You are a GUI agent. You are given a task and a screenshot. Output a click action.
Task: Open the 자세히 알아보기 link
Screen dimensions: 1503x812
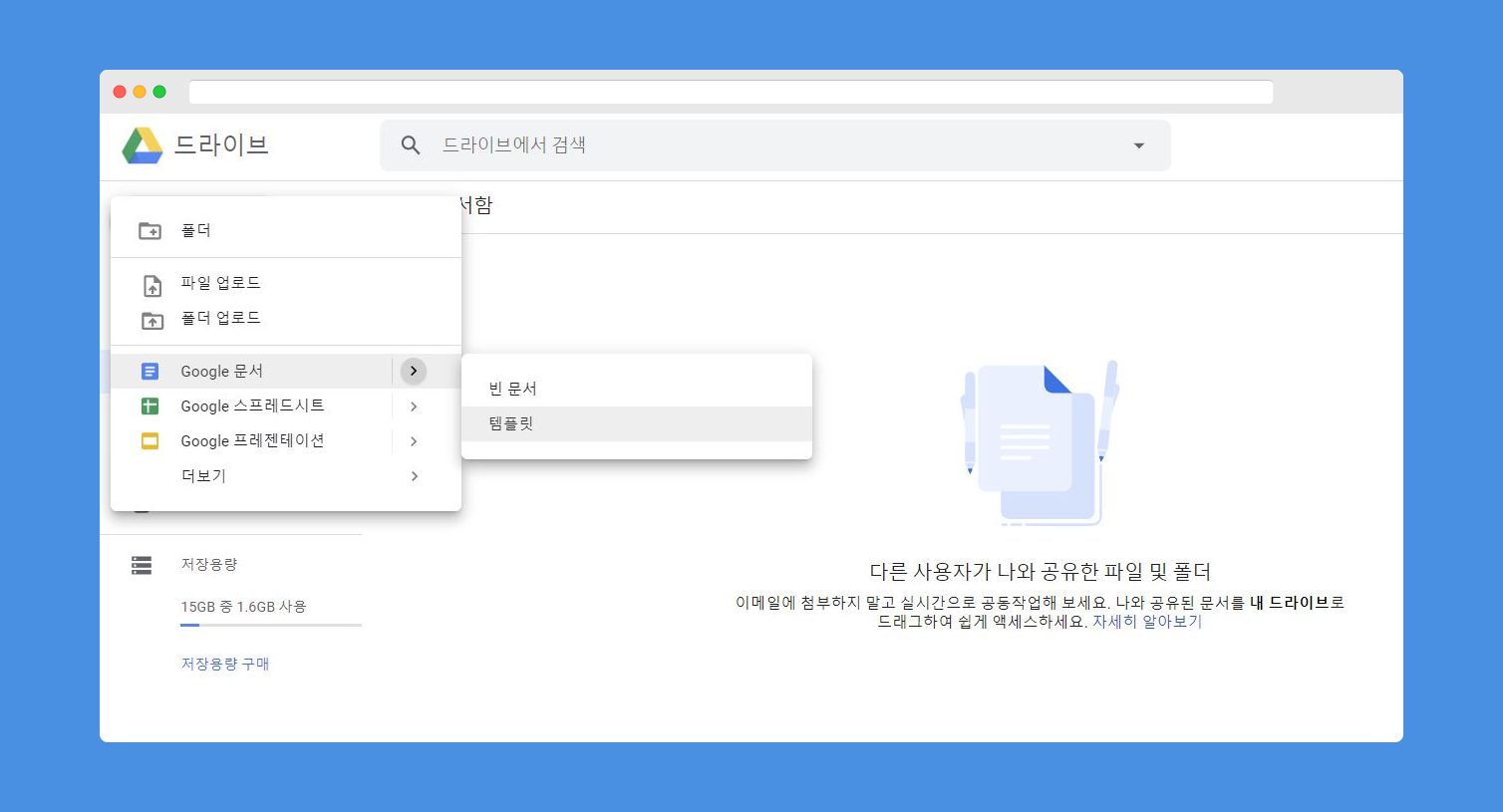(1147, 622)
